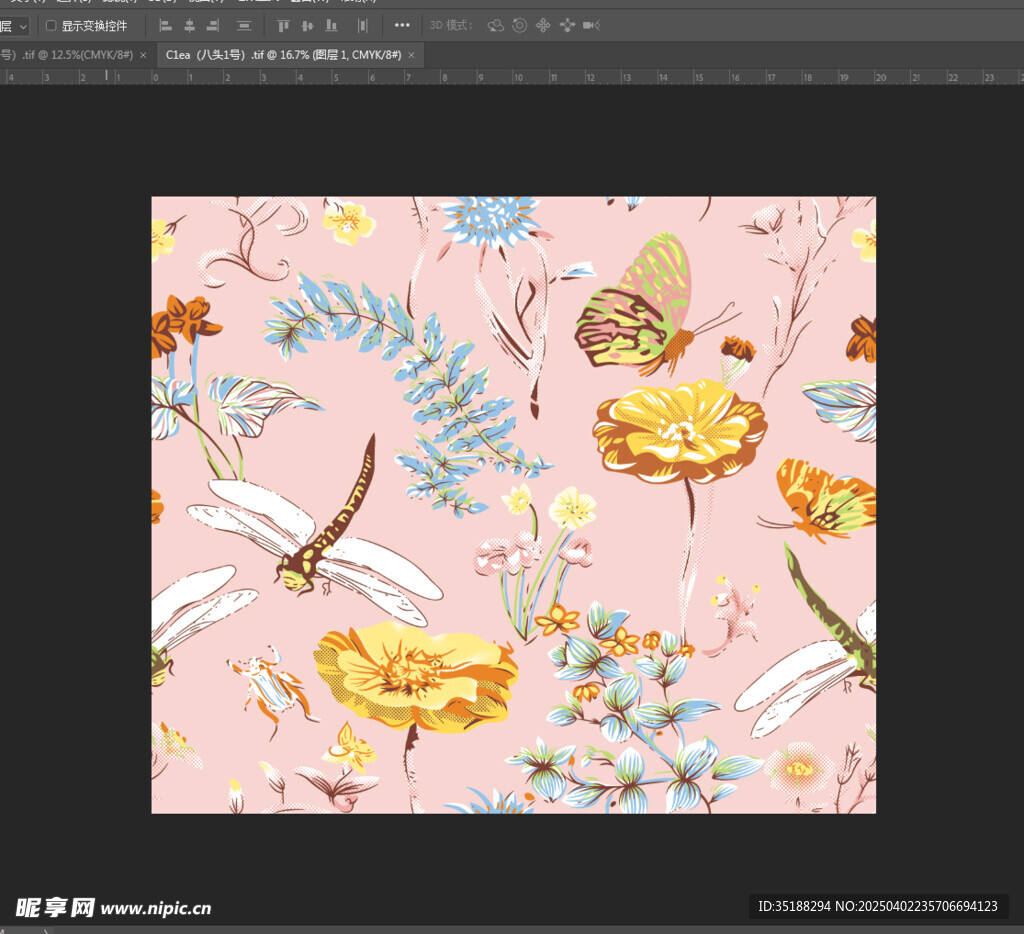Distribute layers vertically
Image resolution: width=1024 pixels, height=934 pixels.
pyautogui.click(x=244, y=26)
